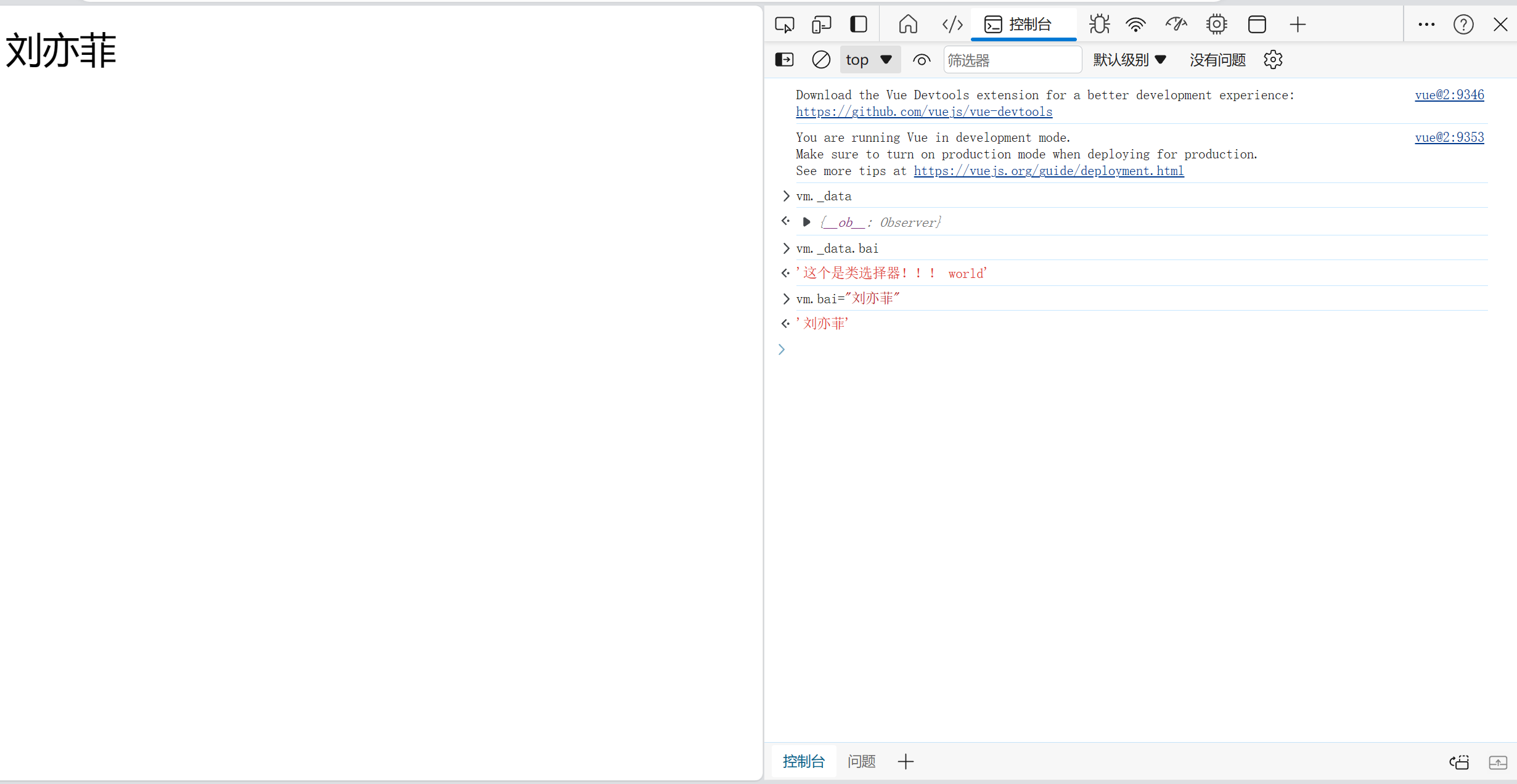Click the inspect element picker icon
The image size is (1517, 784).
click(784, 25)
